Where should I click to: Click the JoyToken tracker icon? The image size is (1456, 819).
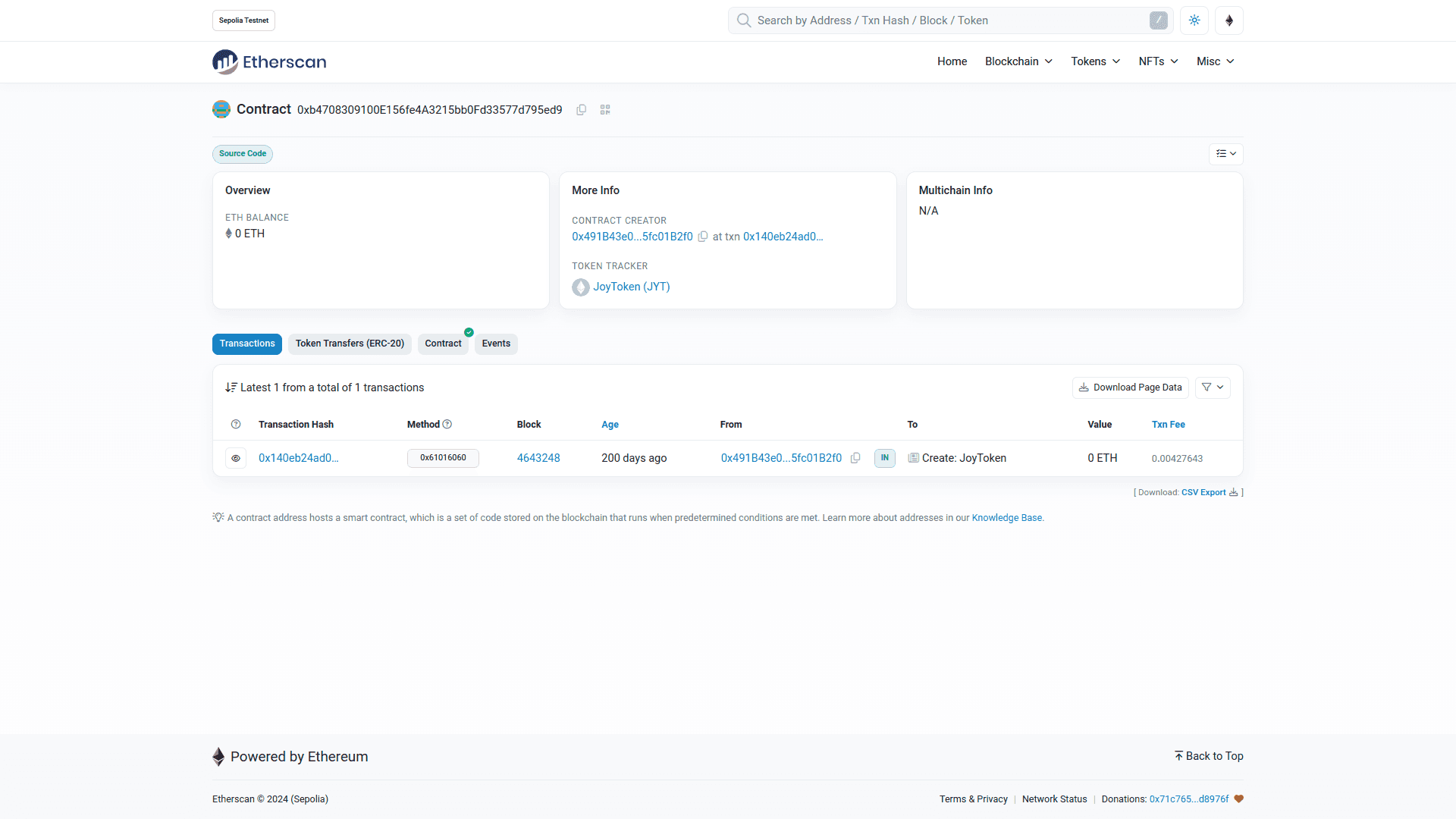(x=580, y=287)
